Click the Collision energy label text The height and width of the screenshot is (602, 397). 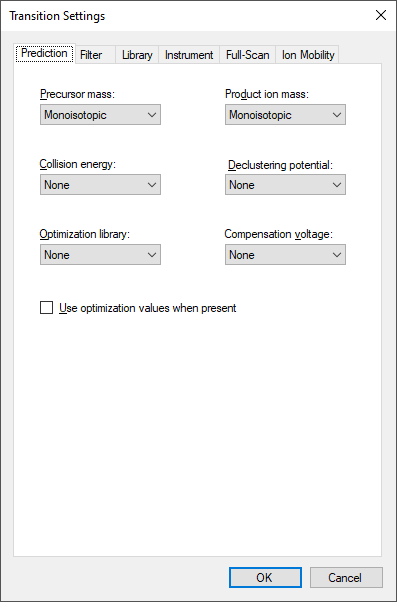[x=78, y=164]
